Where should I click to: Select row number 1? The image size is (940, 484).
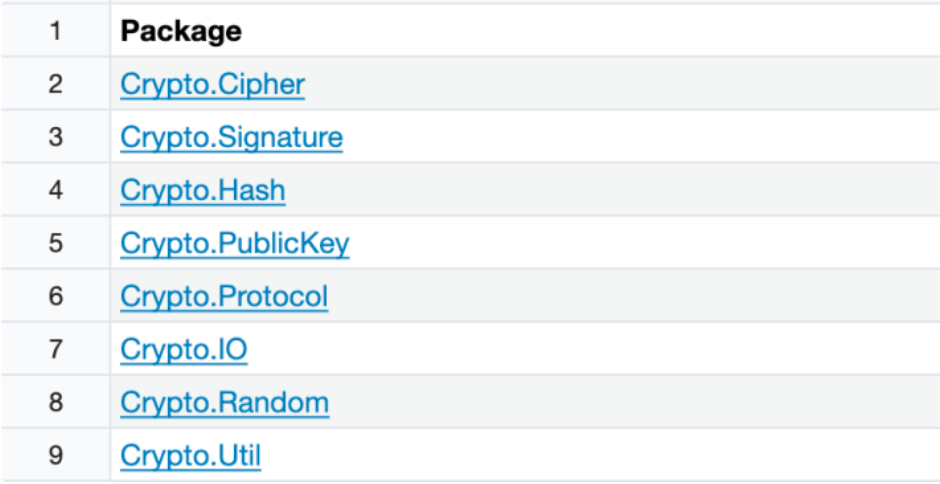tap(55, 31)
